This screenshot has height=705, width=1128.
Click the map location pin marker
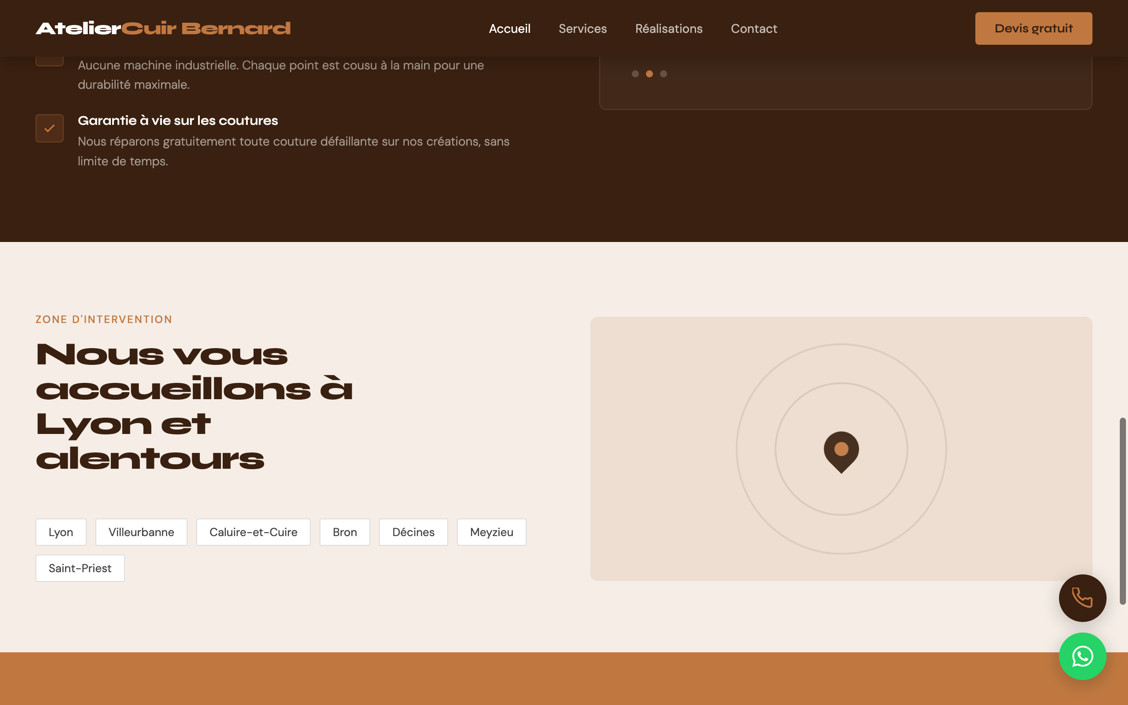(841, 452)
